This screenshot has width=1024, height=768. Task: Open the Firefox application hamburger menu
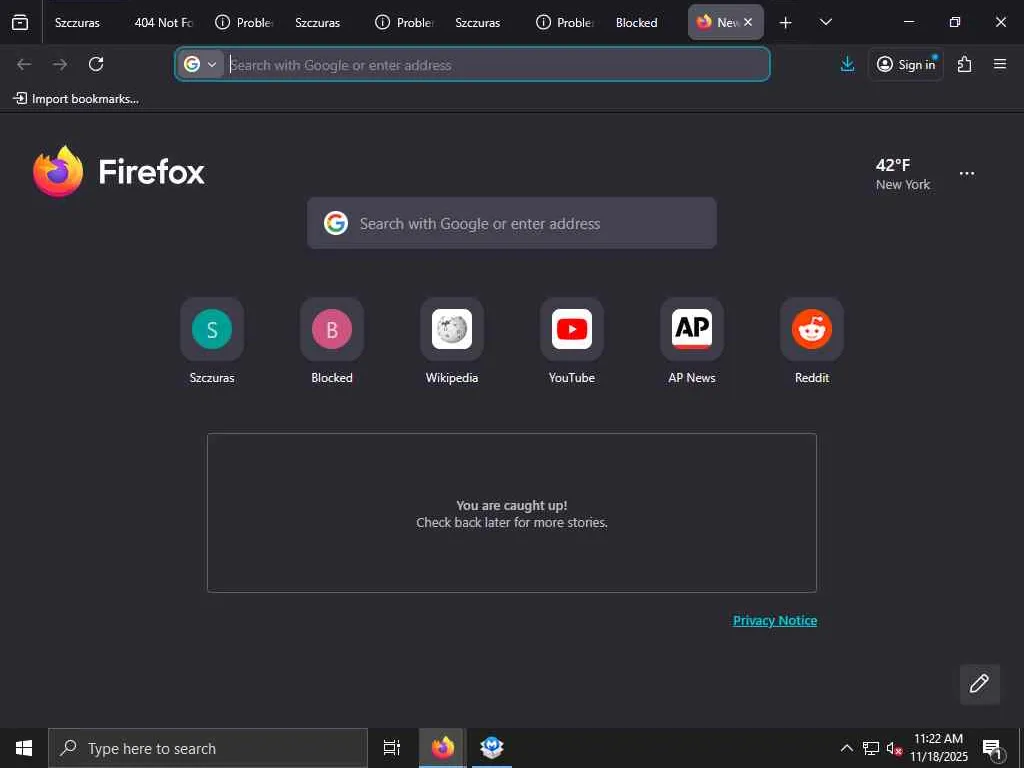tap(1000, 64)
